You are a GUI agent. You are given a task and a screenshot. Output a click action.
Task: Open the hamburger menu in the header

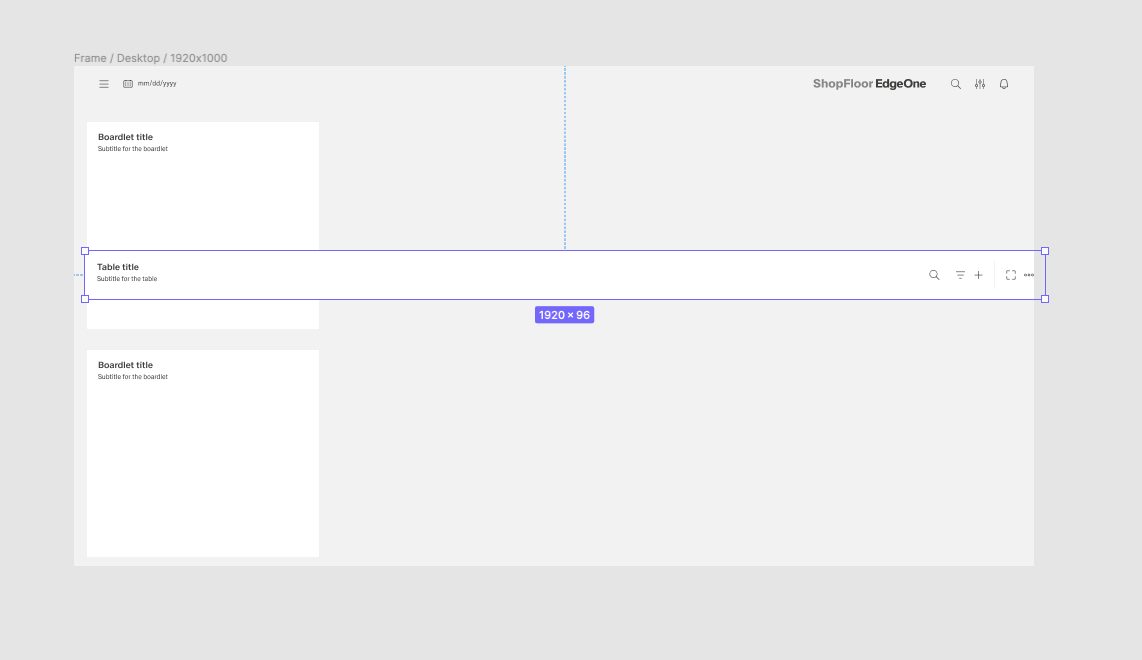pos(104,84)
